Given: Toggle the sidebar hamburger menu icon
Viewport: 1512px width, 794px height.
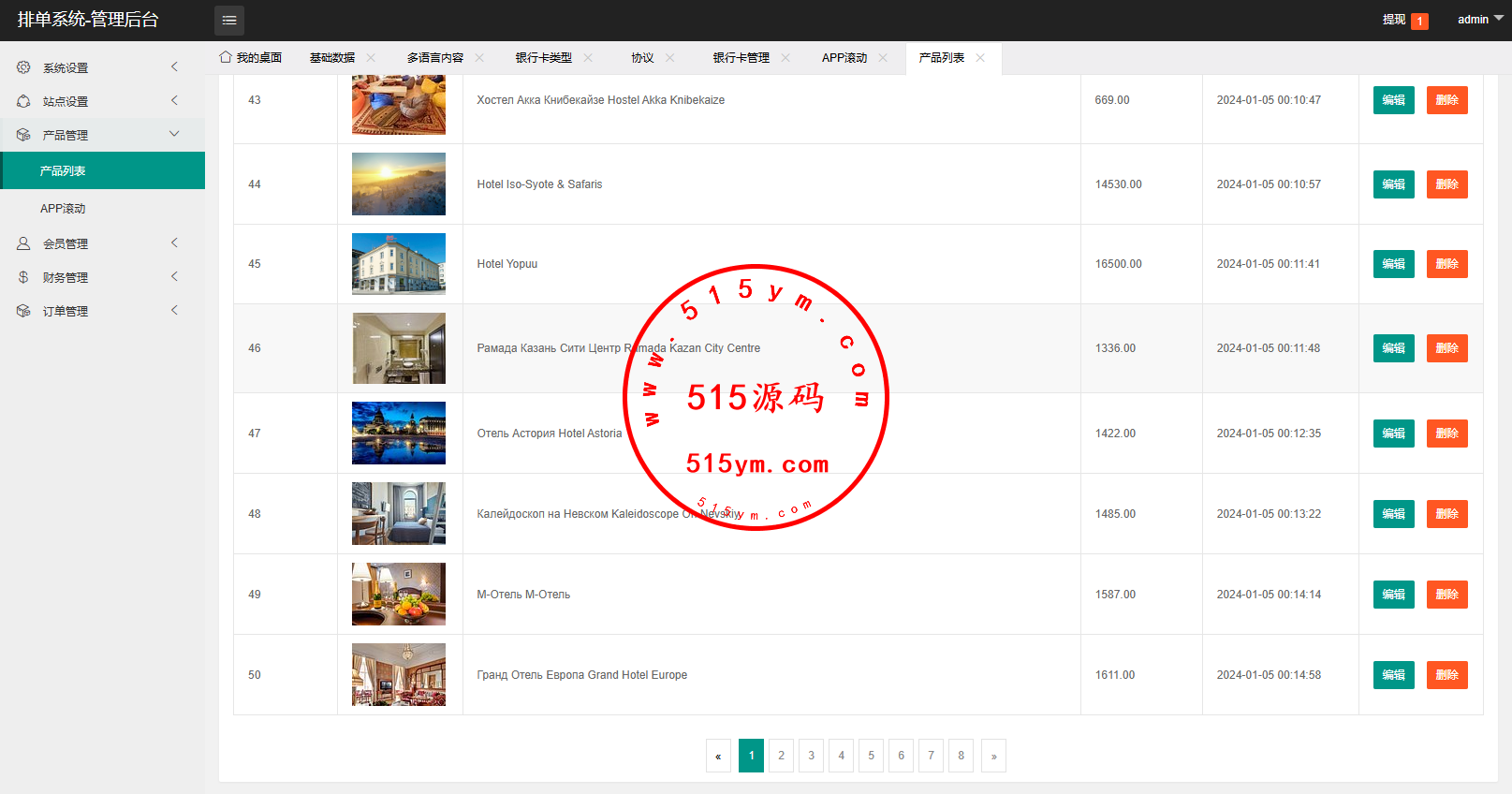Looking at the screenshot, I should [x=229, y=20].
